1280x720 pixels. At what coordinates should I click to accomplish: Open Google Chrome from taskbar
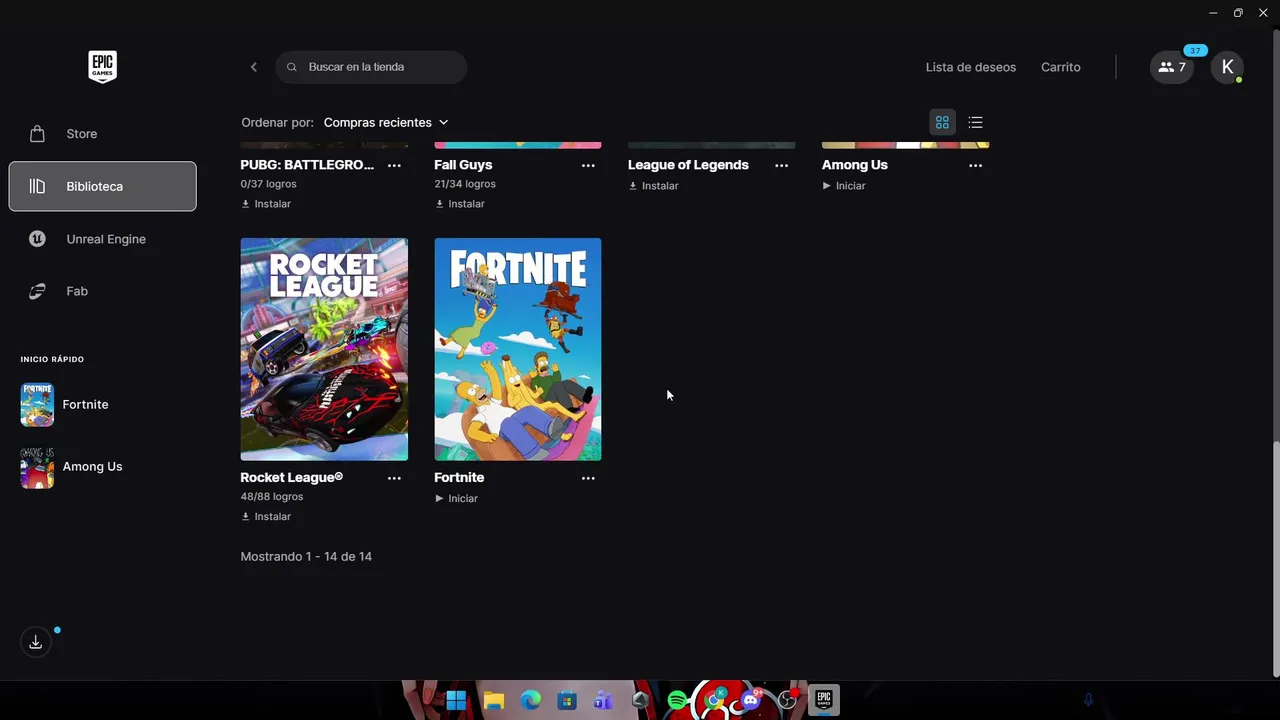point(714,700)
